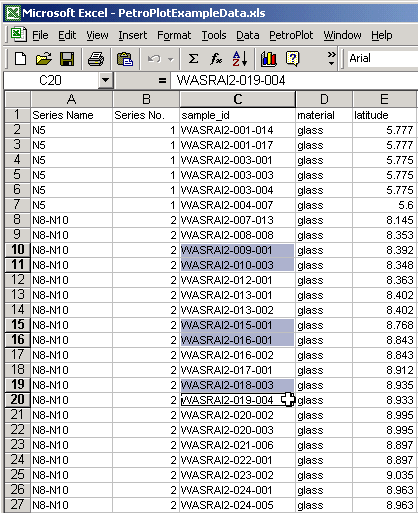Expand the More Buttons toolbar chevron
The width and height of the screenshot is (418, 513).
coord(331,58)
